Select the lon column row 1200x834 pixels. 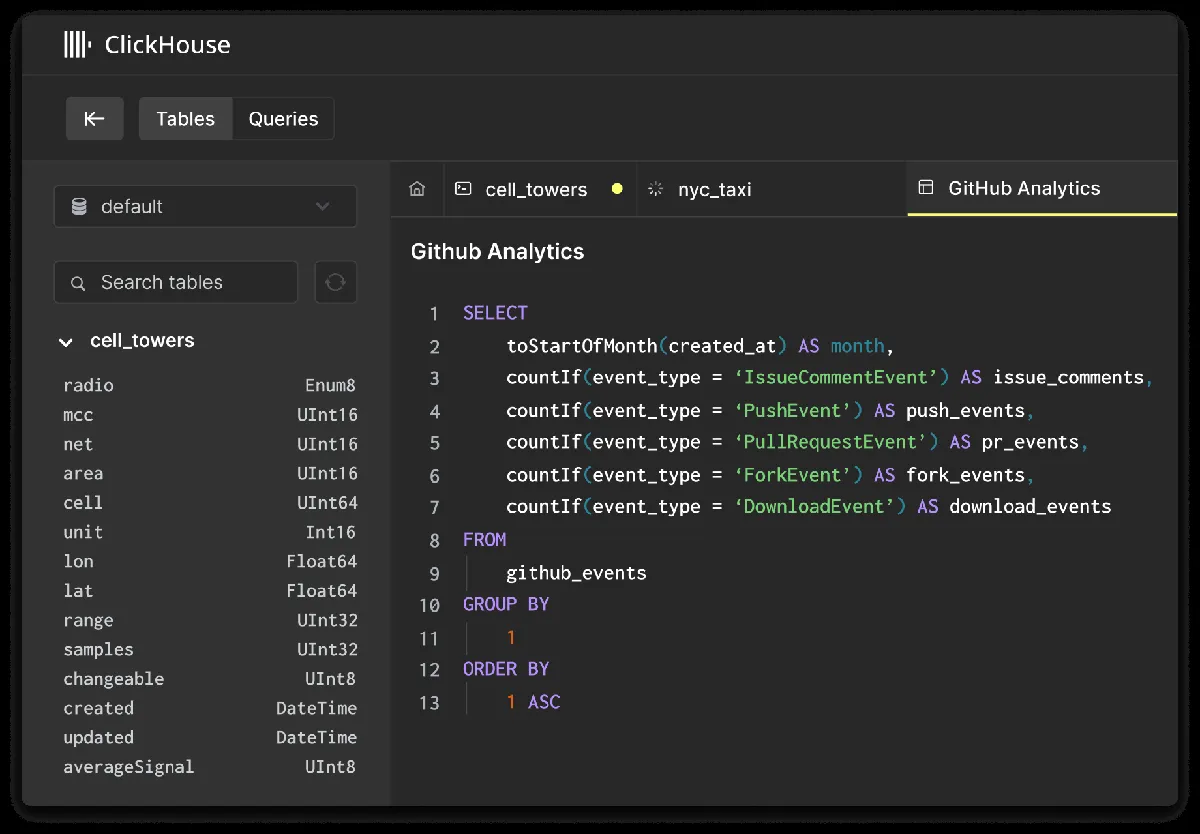[210, 562]
